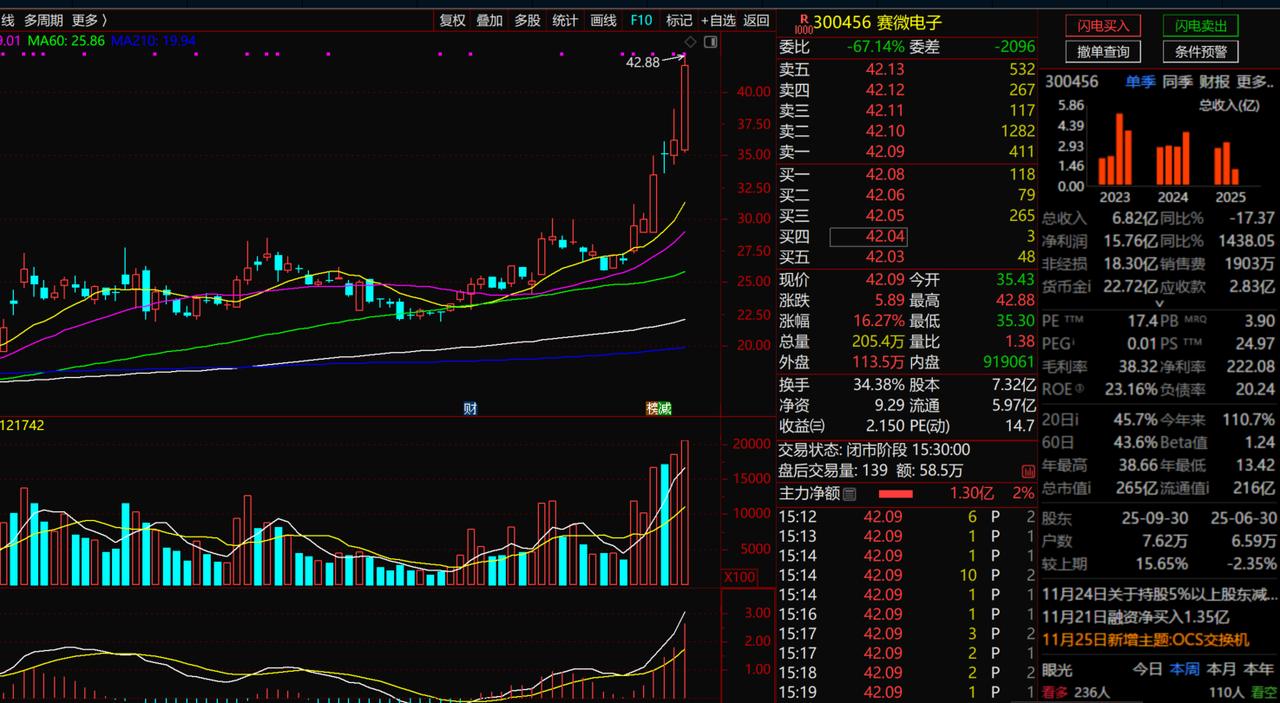This screenshot has width=1280, height=703.
Task: Open news 11月24日关于持股5%以上股东减
Action: click(x=1160, y=594)
